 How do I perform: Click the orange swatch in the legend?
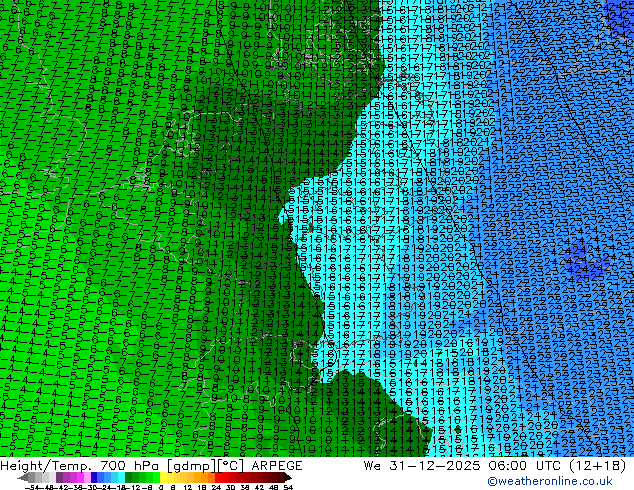pyautogui.click(x=205, y=478)
